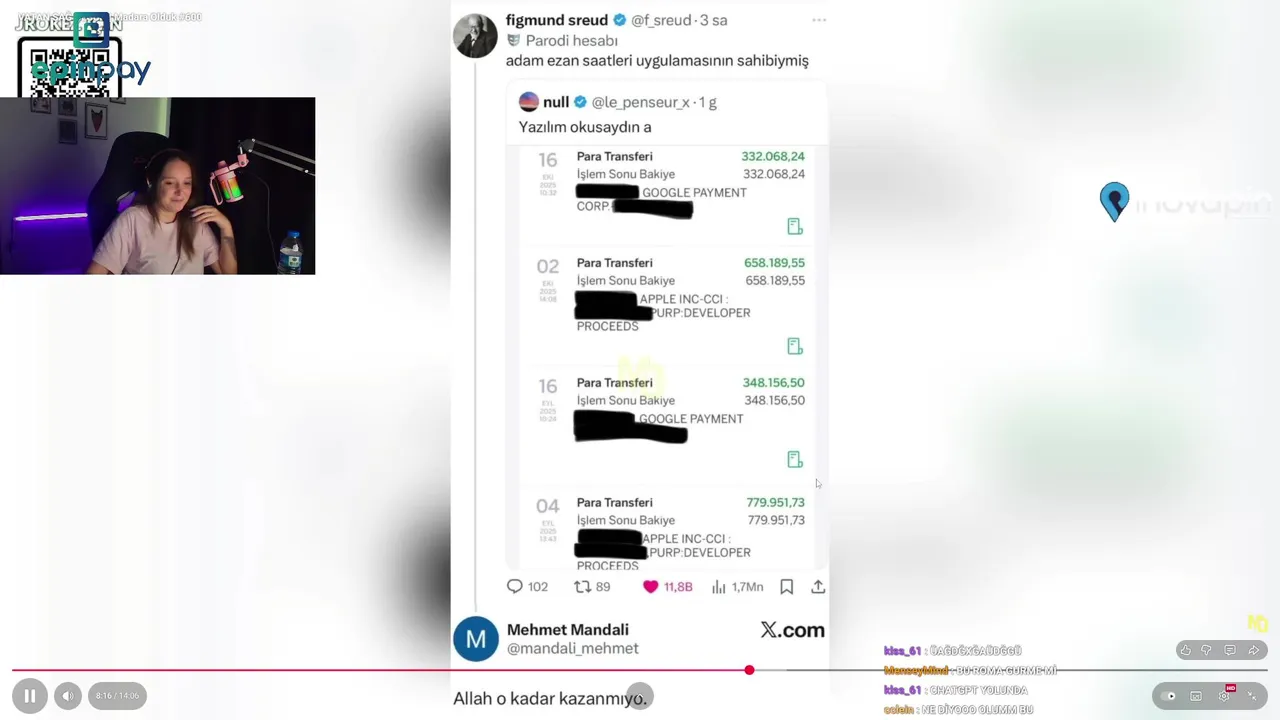Screen dimensions: 1280x720
Task: Open the tweet's three-dot more menu
Action: tap(819, 20)
